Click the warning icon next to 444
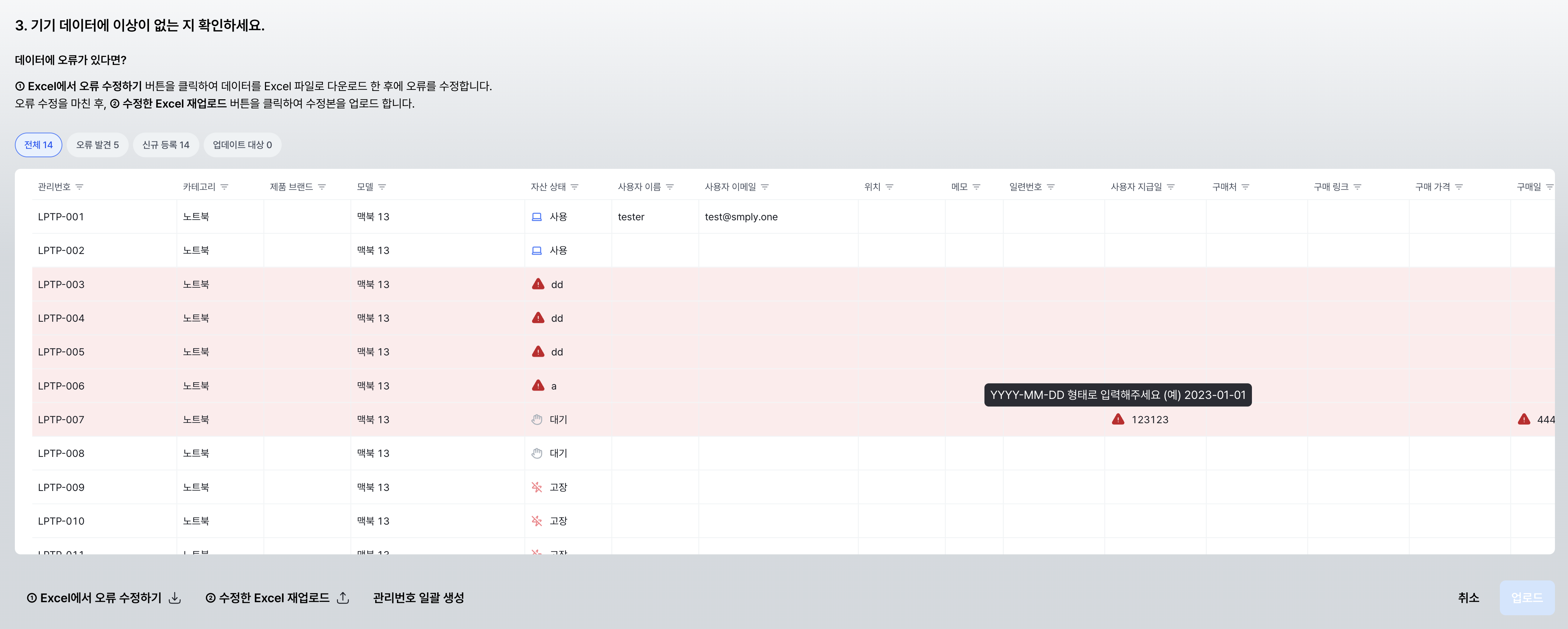 [1523, 419]
